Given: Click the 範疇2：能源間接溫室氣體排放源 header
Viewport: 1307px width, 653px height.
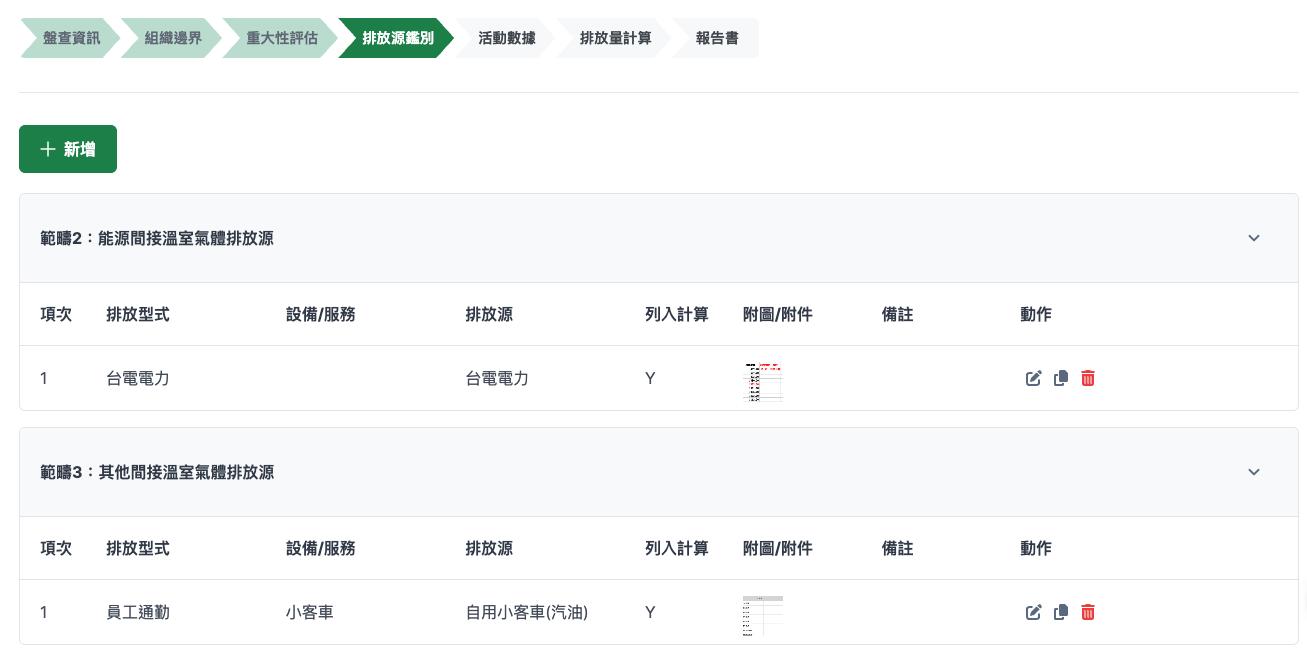Looking at the screenshot, I should click(x=157, y=238).
